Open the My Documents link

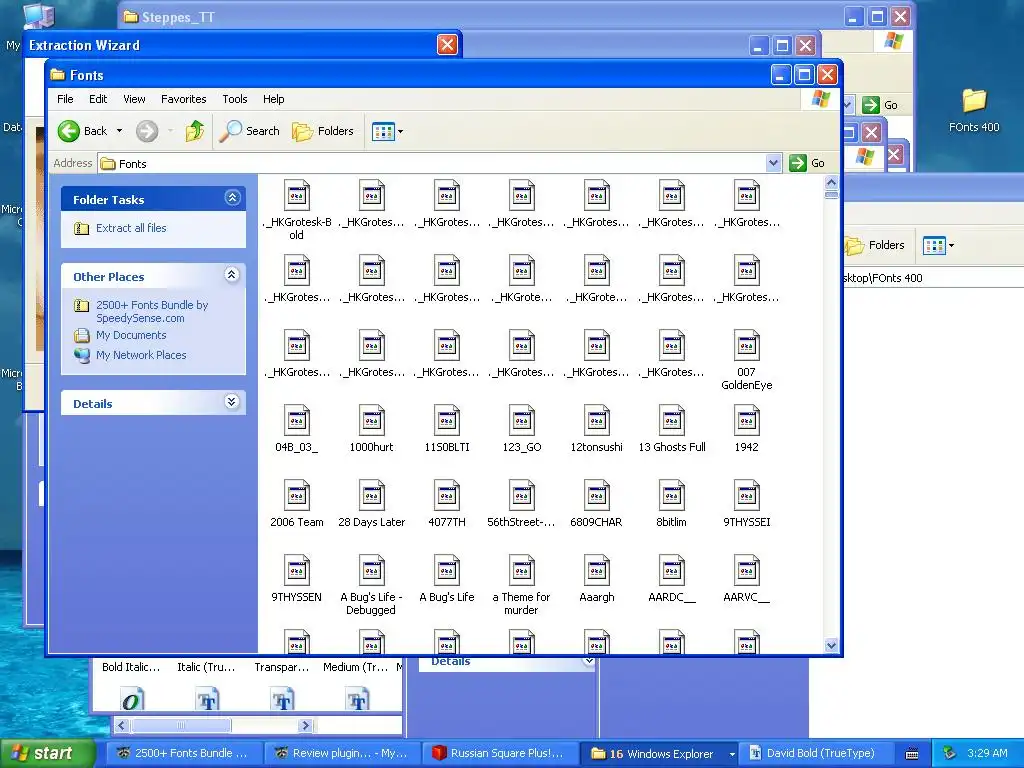coord(131,335)
